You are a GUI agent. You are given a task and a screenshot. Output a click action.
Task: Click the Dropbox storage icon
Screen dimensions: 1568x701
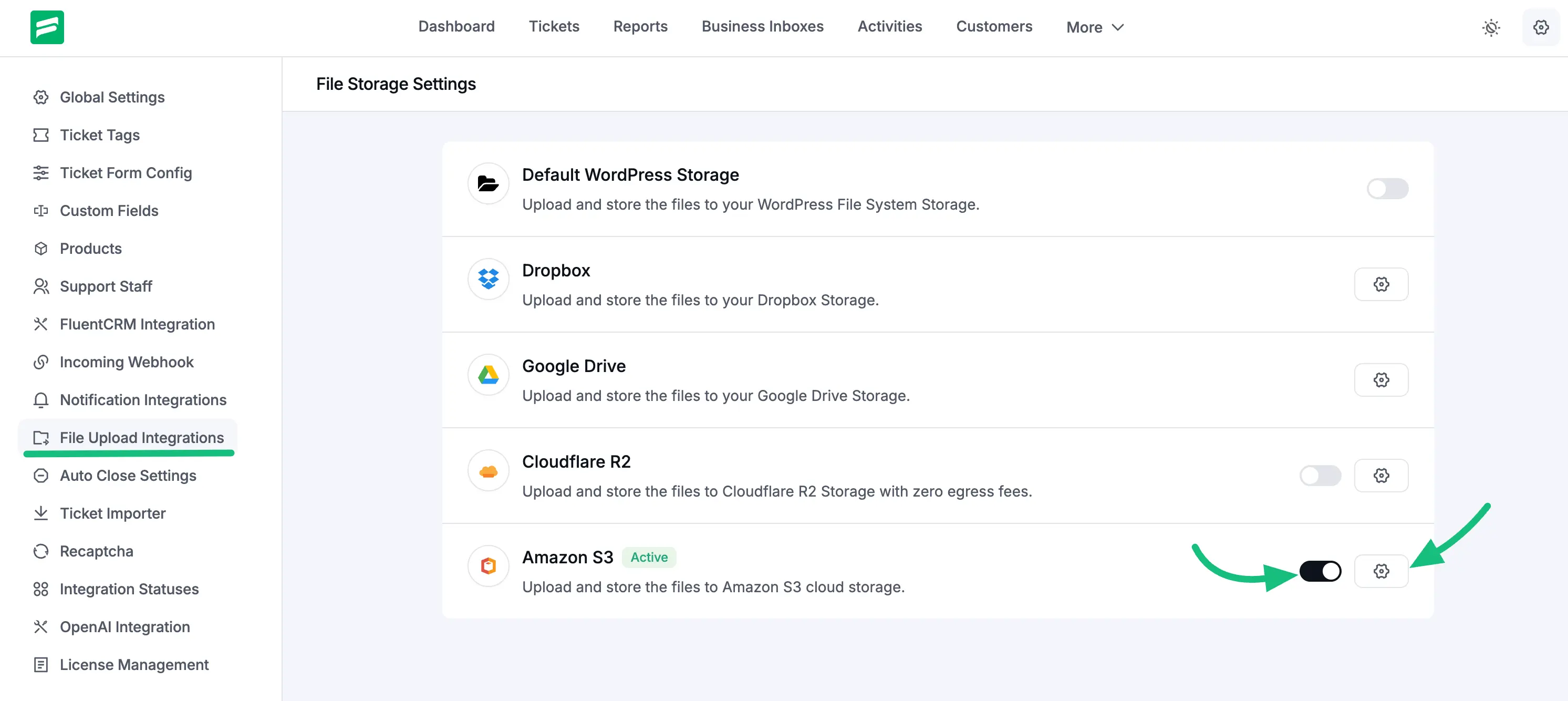click(487, 279)
